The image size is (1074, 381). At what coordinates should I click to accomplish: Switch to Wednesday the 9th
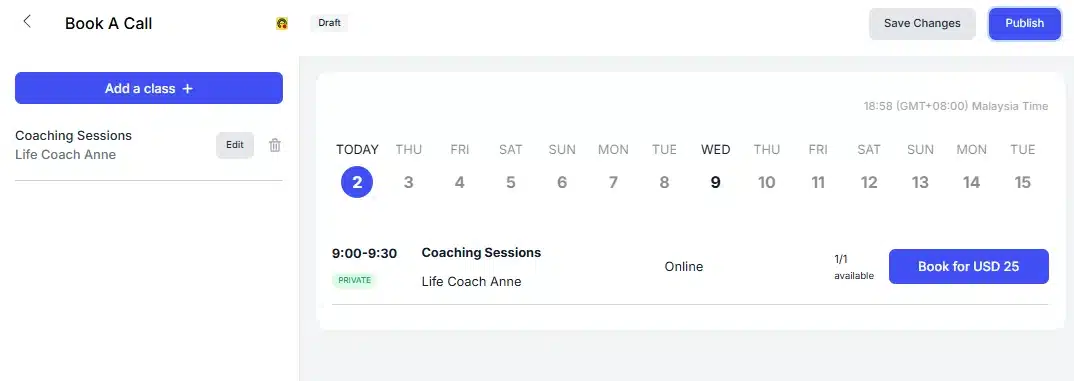tap(715, 182)
